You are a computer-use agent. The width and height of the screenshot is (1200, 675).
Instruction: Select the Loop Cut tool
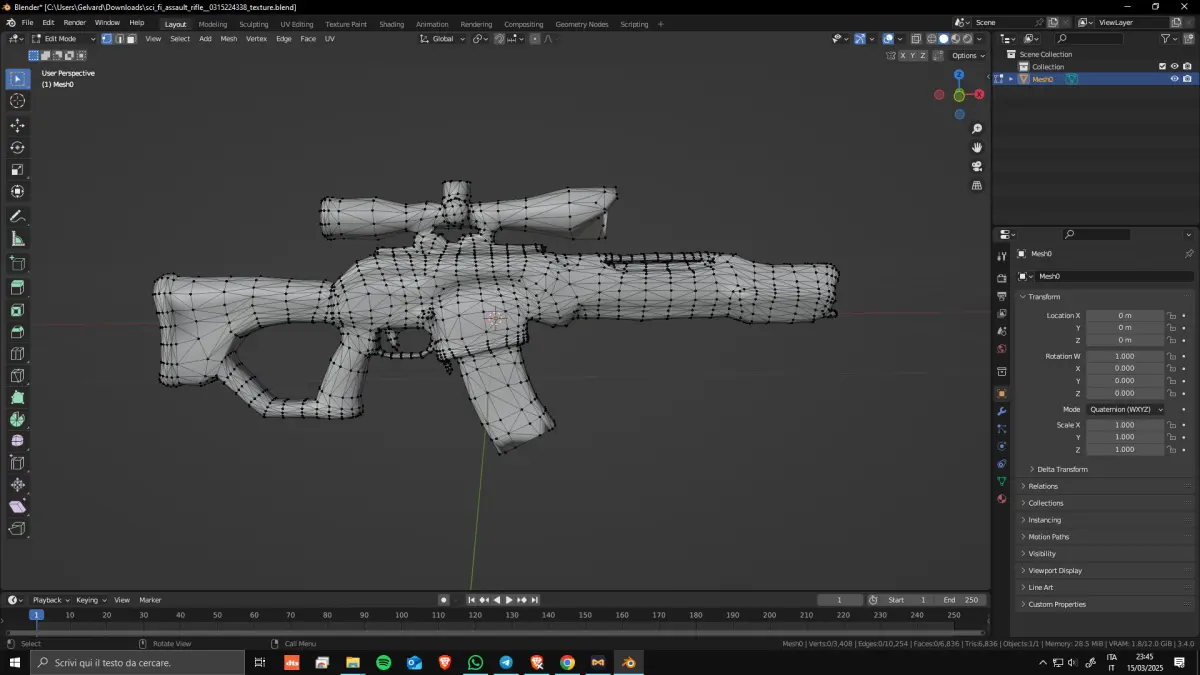pos(18,354)
